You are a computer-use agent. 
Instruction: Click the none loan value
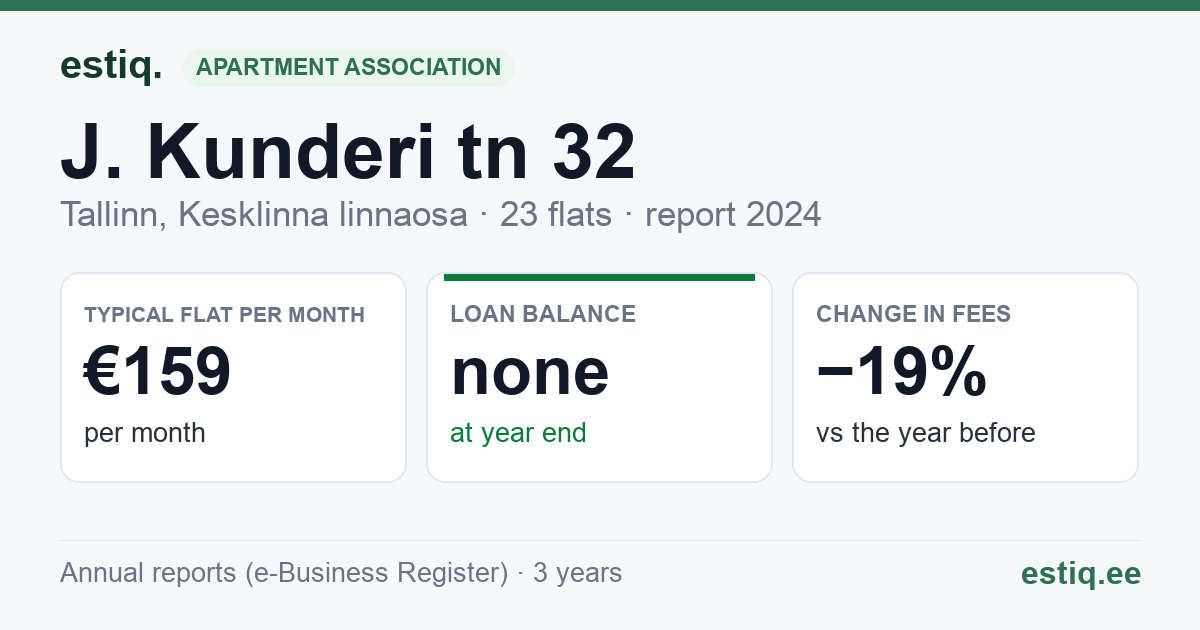click(x=530, y=372)
